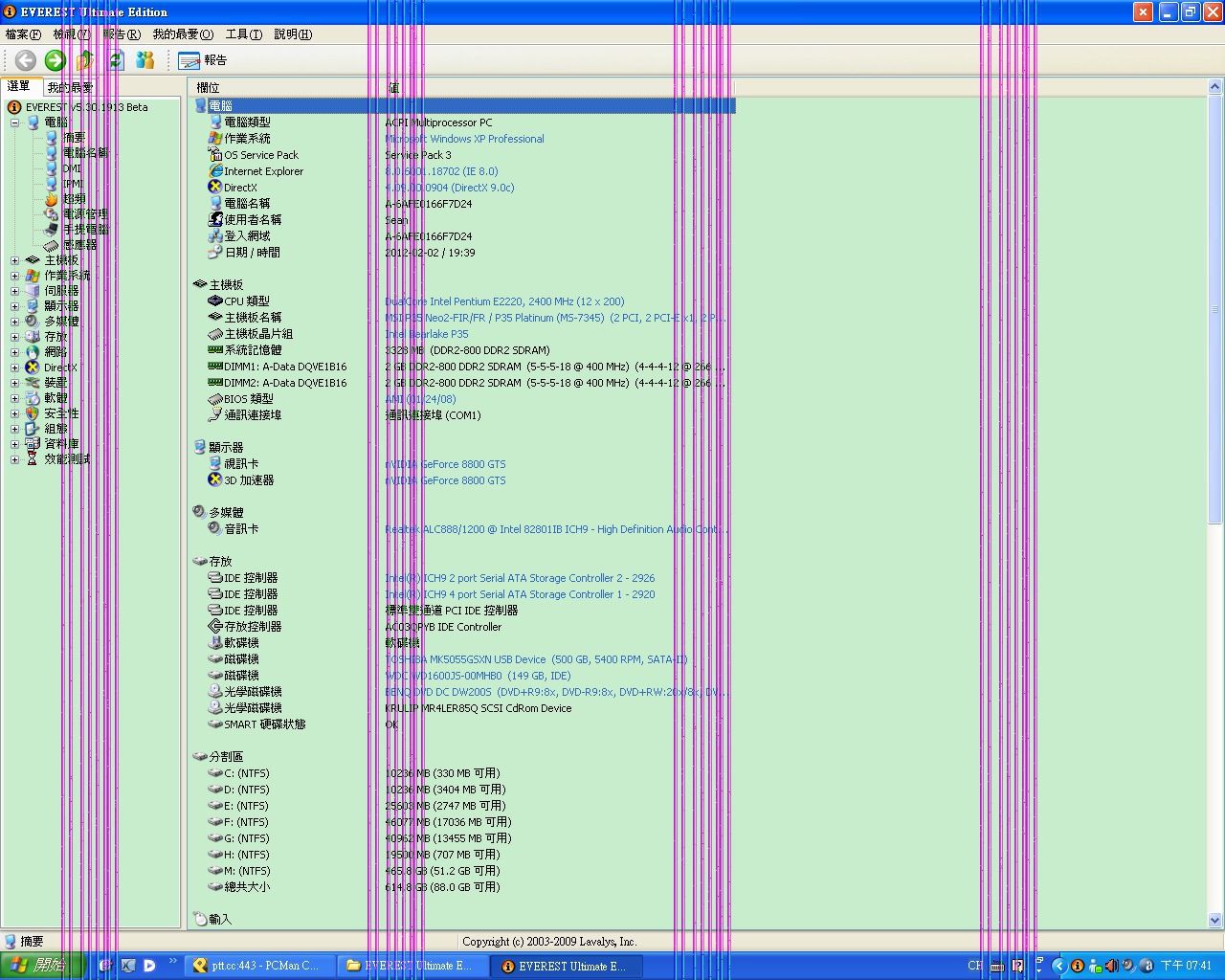Select the 電源管理 icon in the tree

point(52,214)
